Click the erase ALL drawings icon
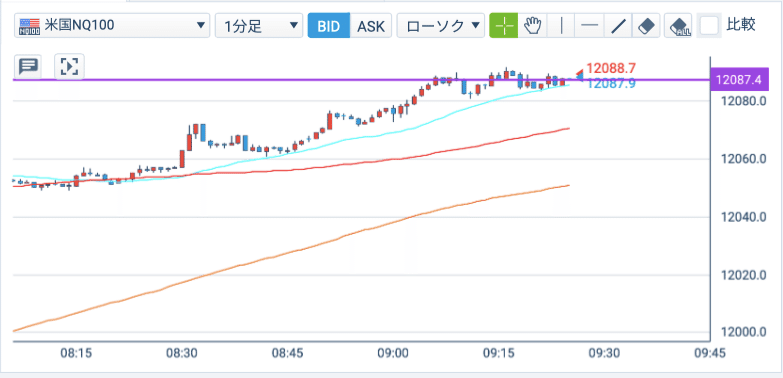This screenshot has height=378, width=783. (x=679, y=25)
